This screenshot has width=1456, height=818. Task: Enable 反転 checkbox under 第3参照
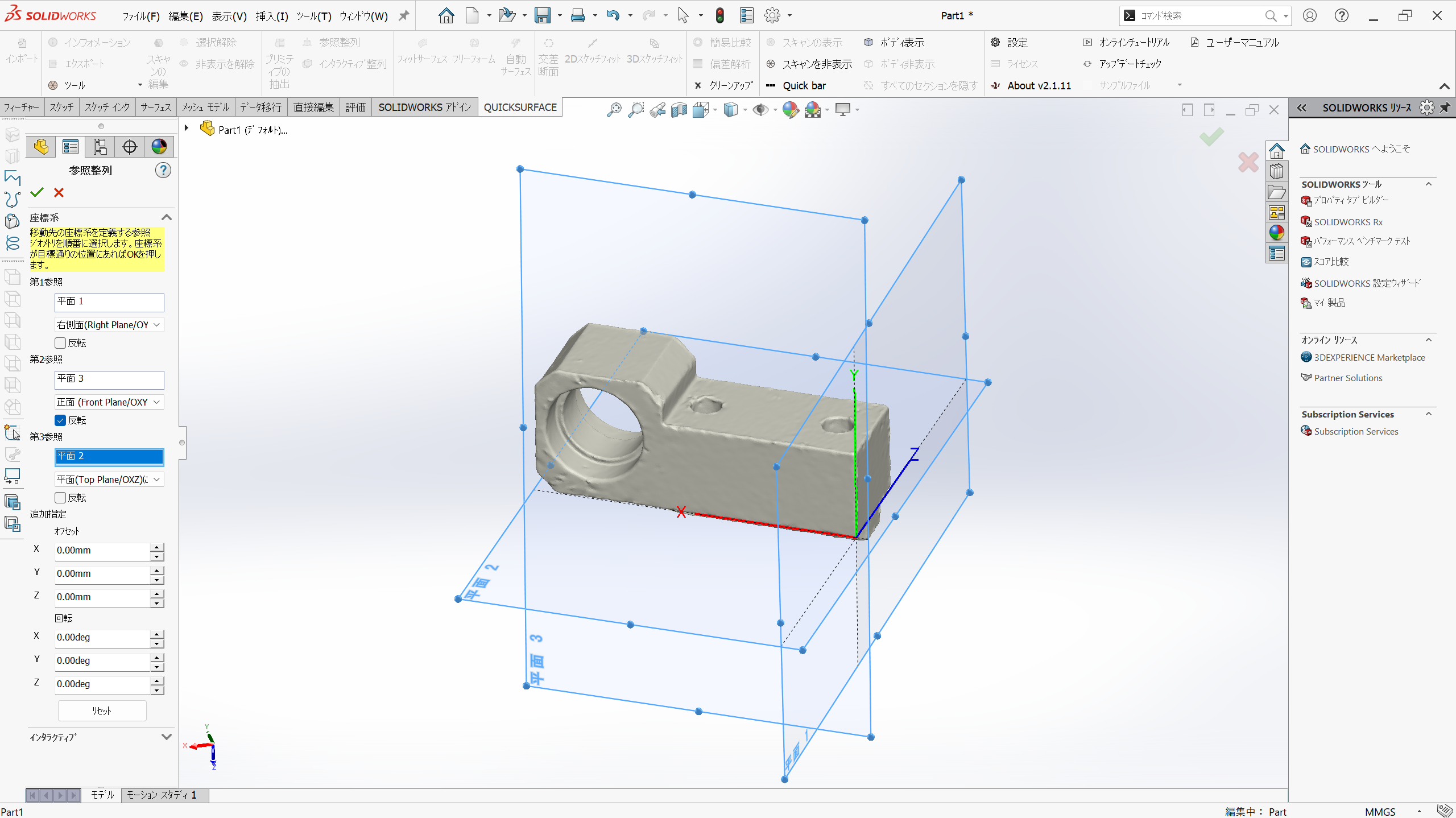click(x=61, y=498)
